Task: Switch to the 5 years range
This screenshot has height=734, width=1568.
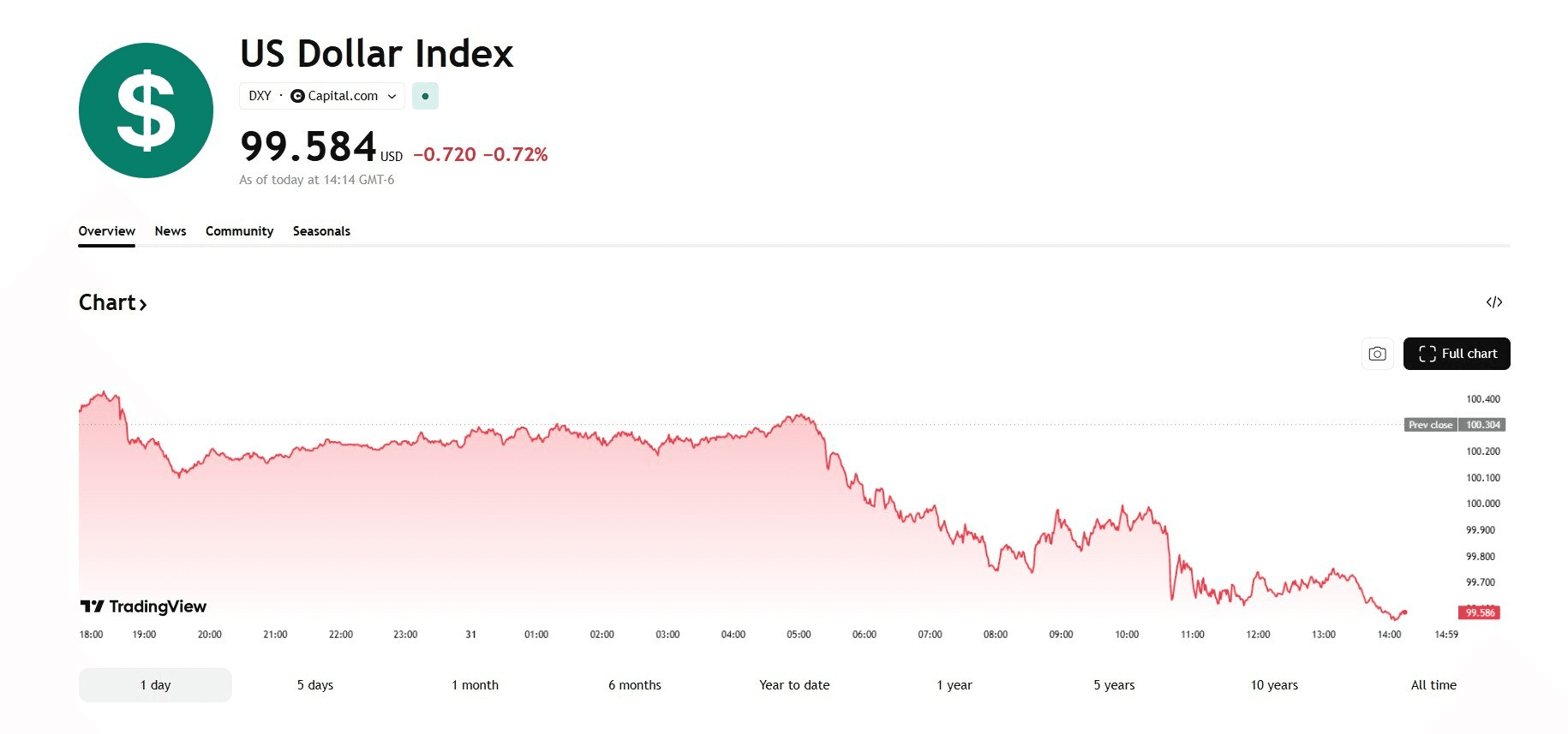Action: click(x=1114, y=685)
